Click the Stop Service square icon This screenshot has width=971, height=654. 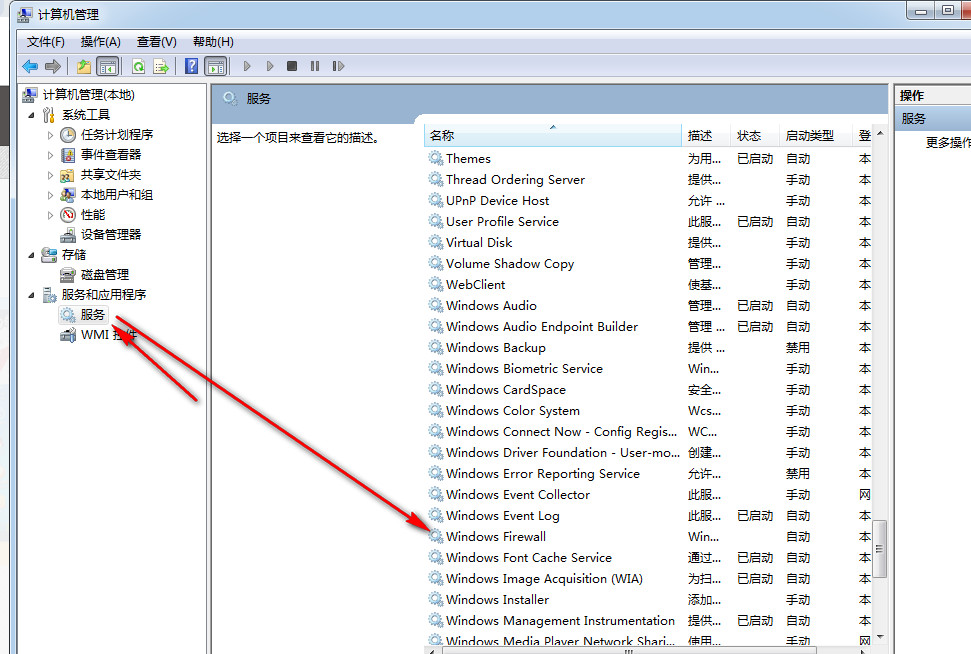(x=292, y=66)
